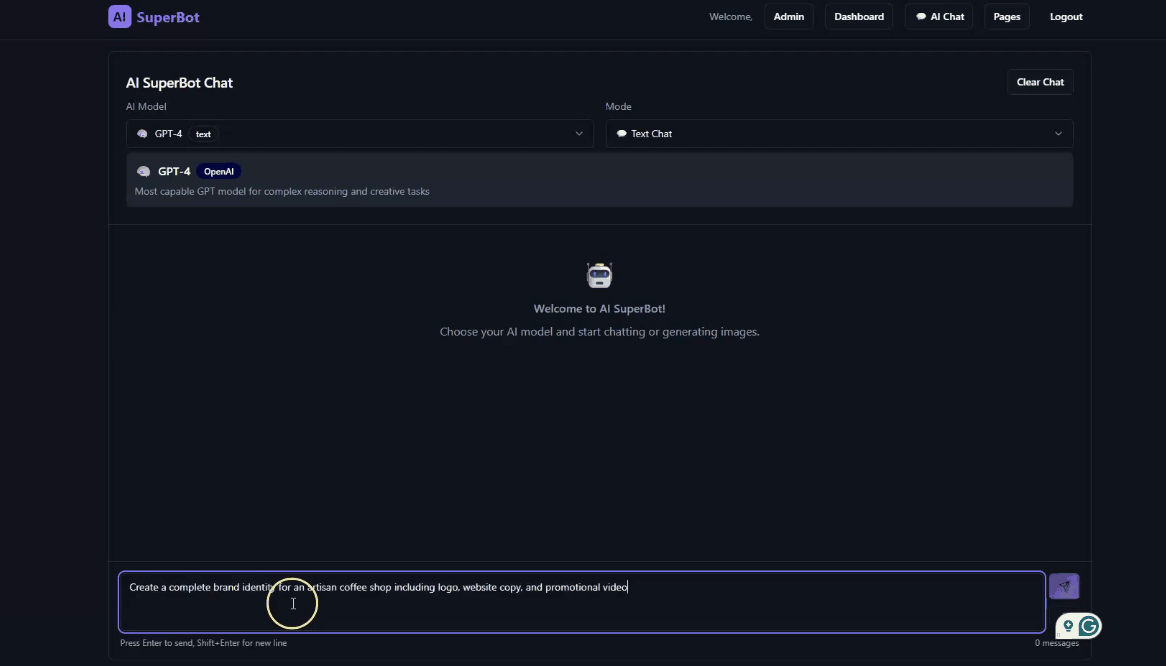Click the OpenAI provider badge
The width and height of the screenshot is (1166, 666).
point(219,172)
